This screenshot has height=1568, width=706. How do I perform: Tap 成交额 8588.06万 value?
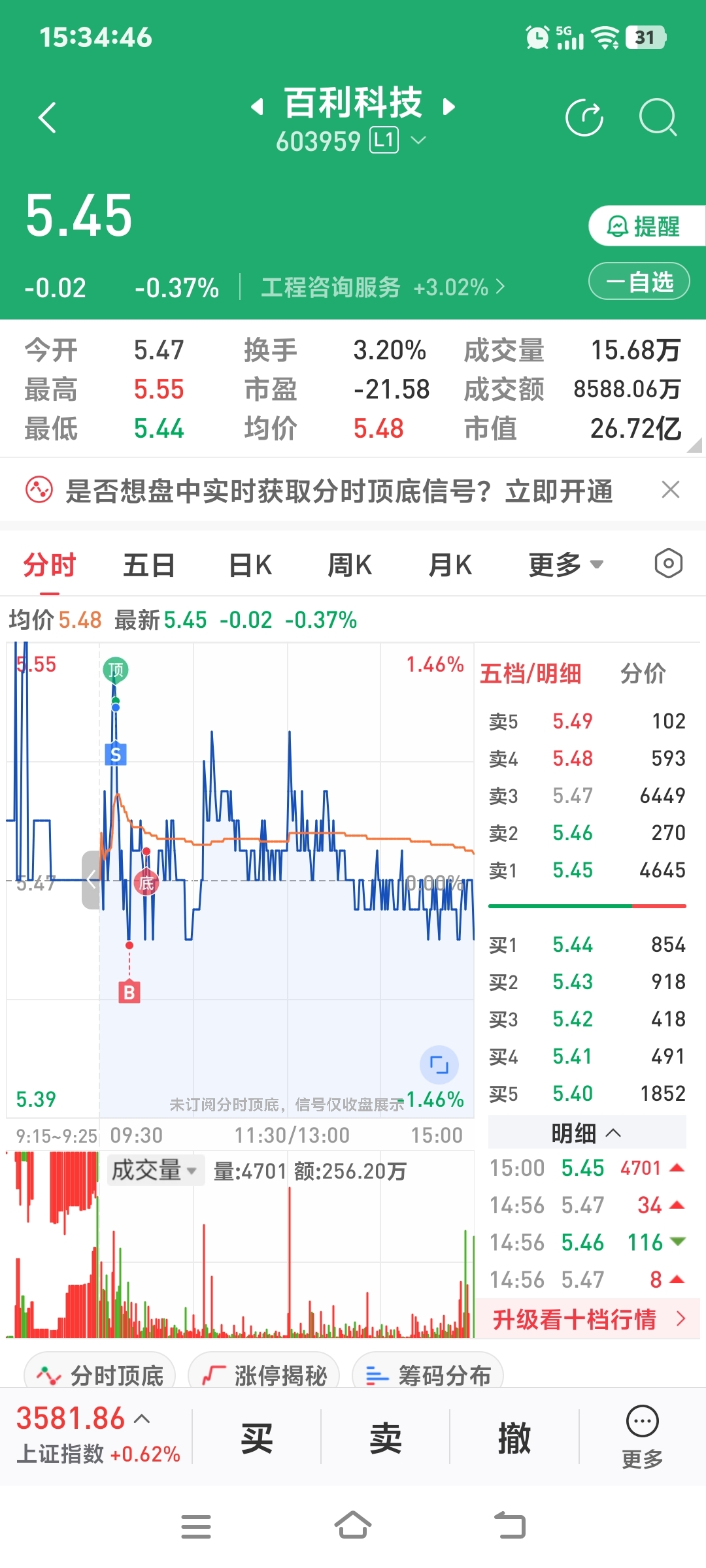627,389
